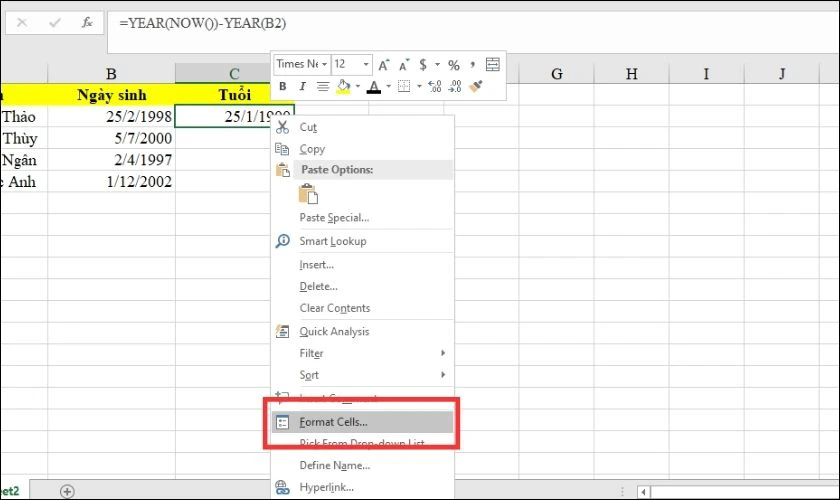Select Smart Lookup menu entry
Screen dimensions: 840x500
(362, 241)
